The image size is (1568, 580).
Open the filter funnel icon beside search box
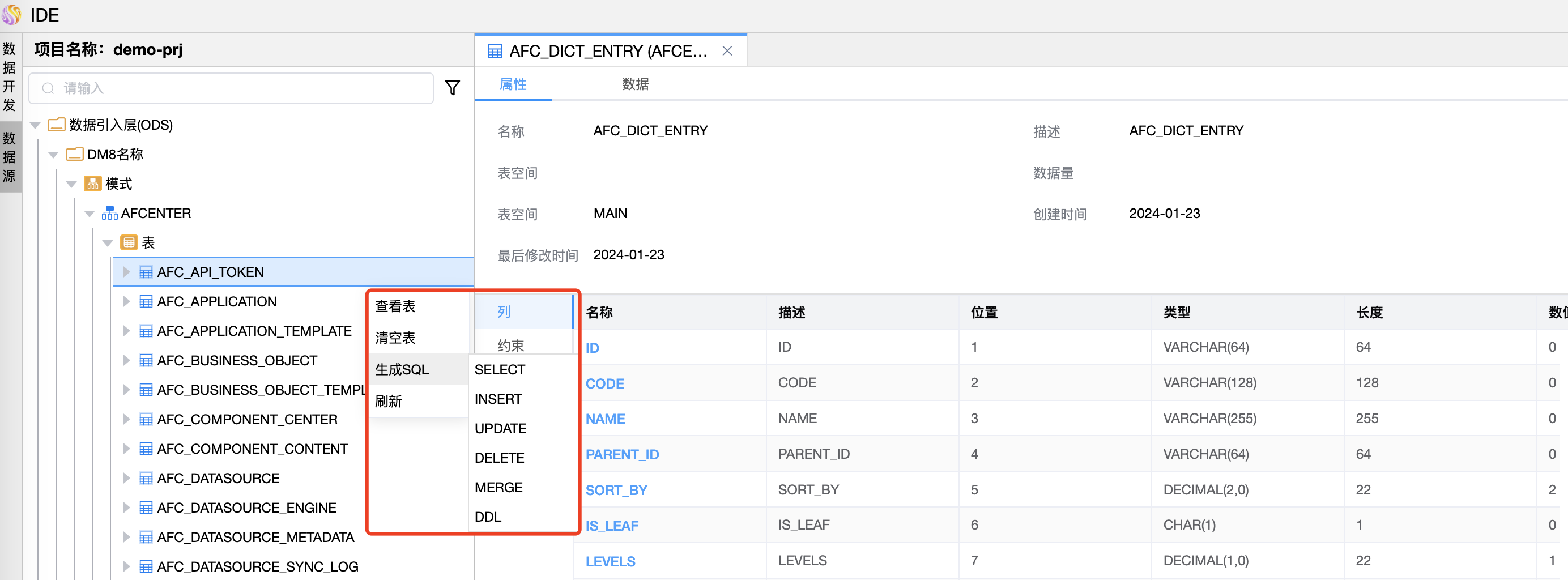[451, 88]
